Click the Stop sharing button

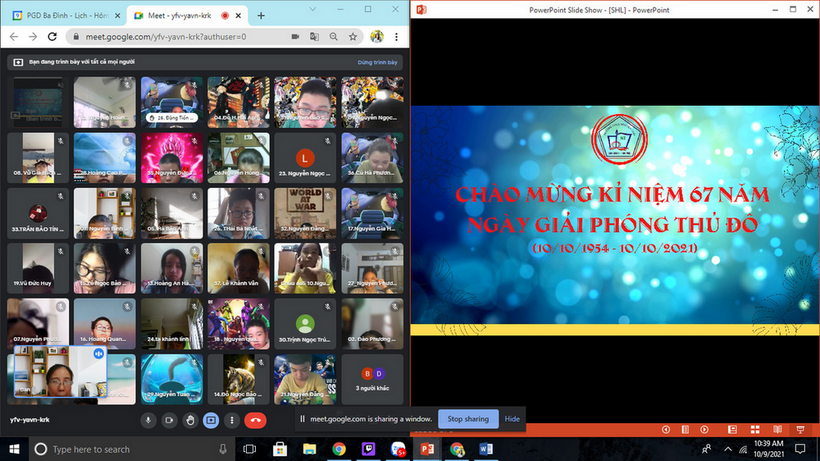[467, 419]
